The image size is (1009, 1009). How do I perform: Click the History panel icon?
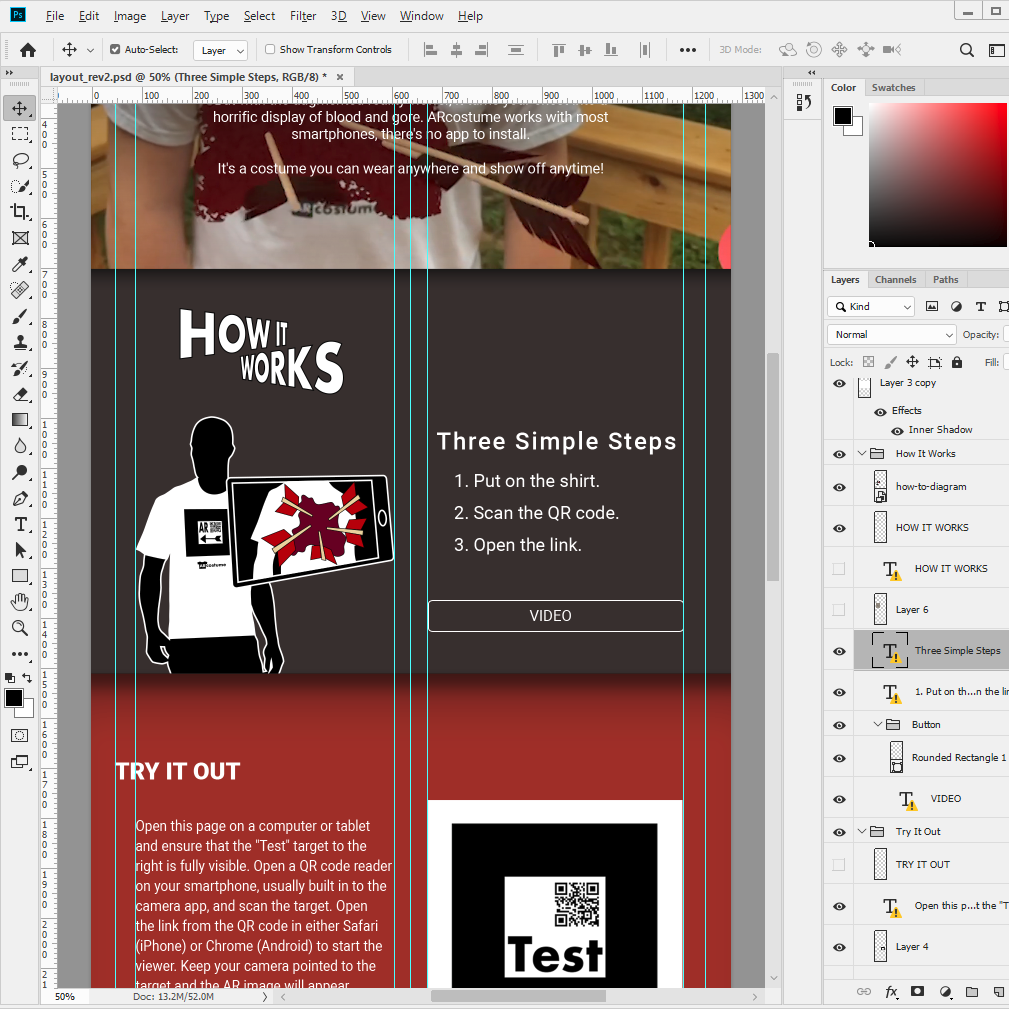click(x=803, y=102)
